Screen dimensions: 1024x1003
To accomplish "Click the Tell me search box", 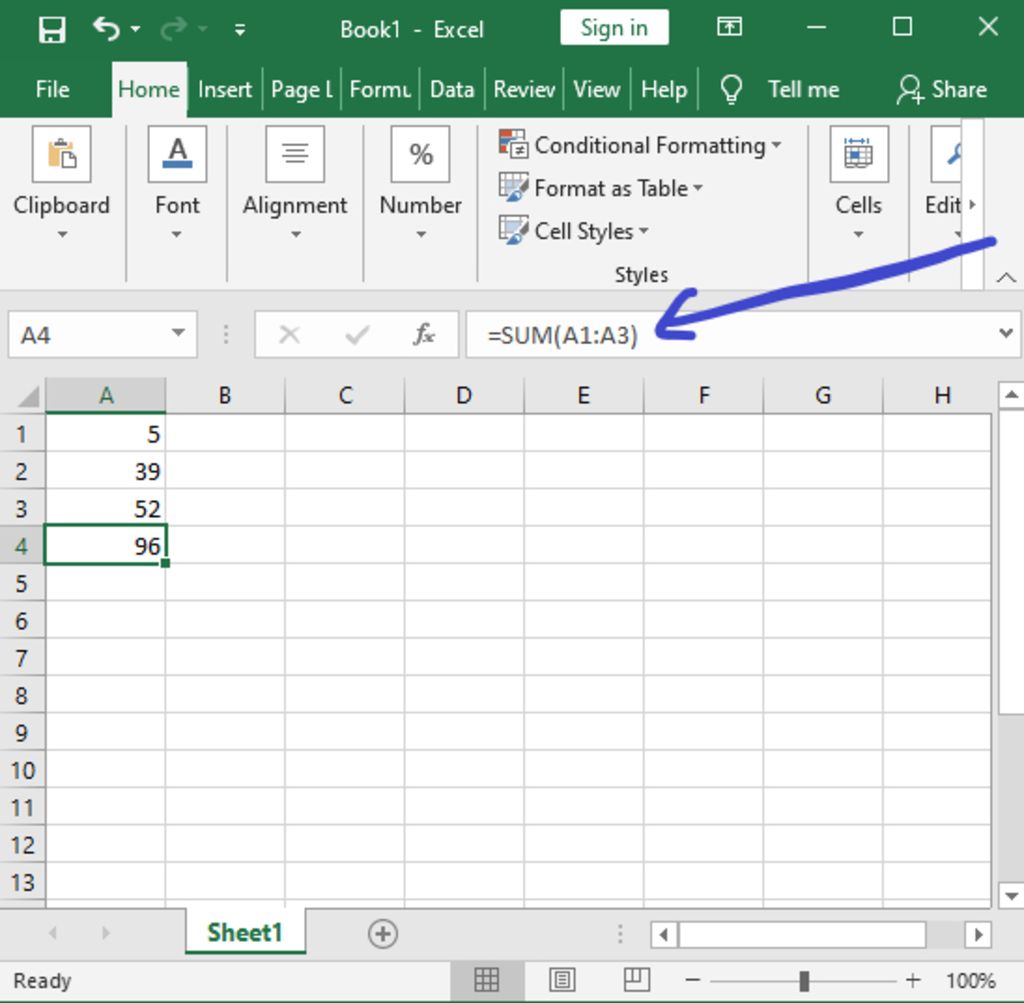I will [x=803, y=89].
